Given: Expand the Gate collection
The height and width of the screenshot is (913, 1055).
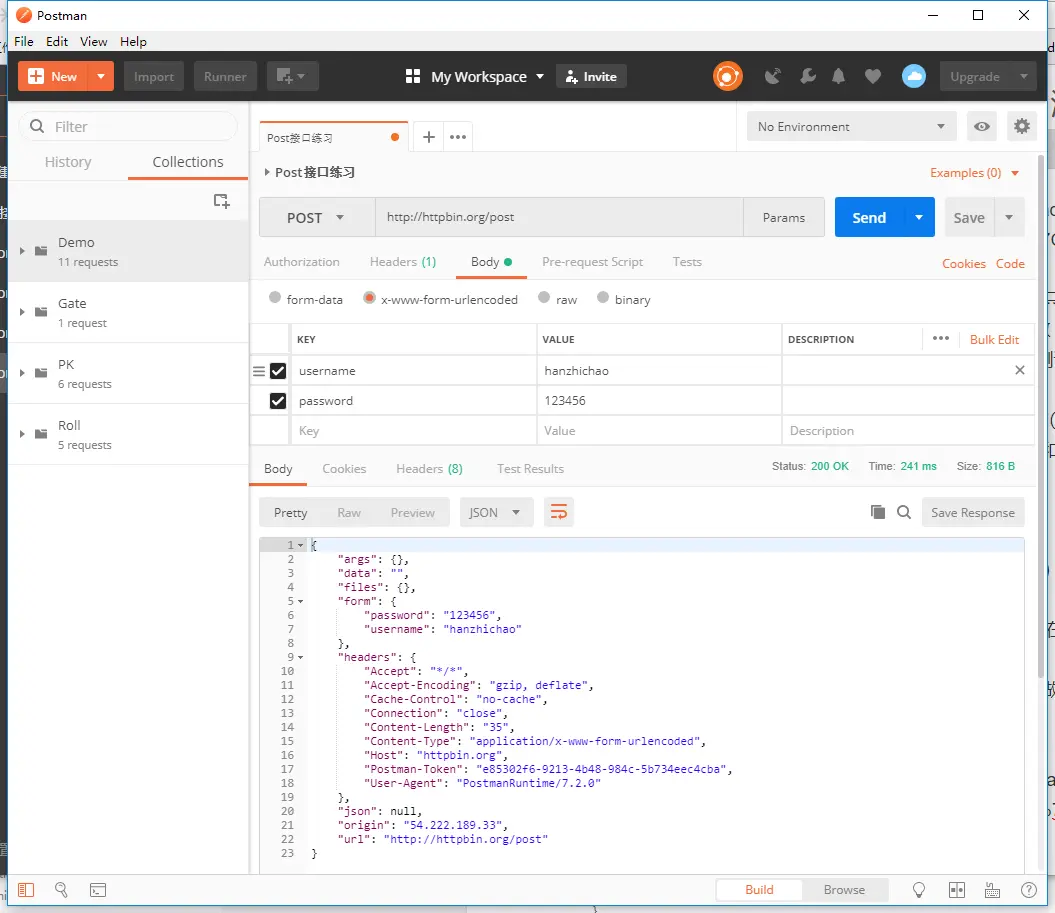Looking at the screenshot, I should (x=22, y=312).
